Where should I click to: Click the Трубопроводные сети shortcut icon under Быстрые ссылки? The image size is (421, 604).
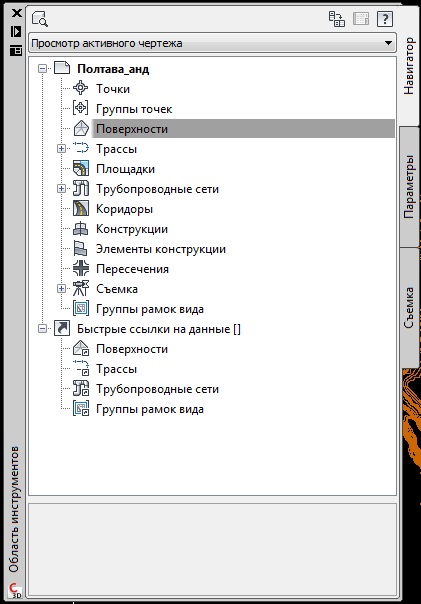tap(81, 388)
